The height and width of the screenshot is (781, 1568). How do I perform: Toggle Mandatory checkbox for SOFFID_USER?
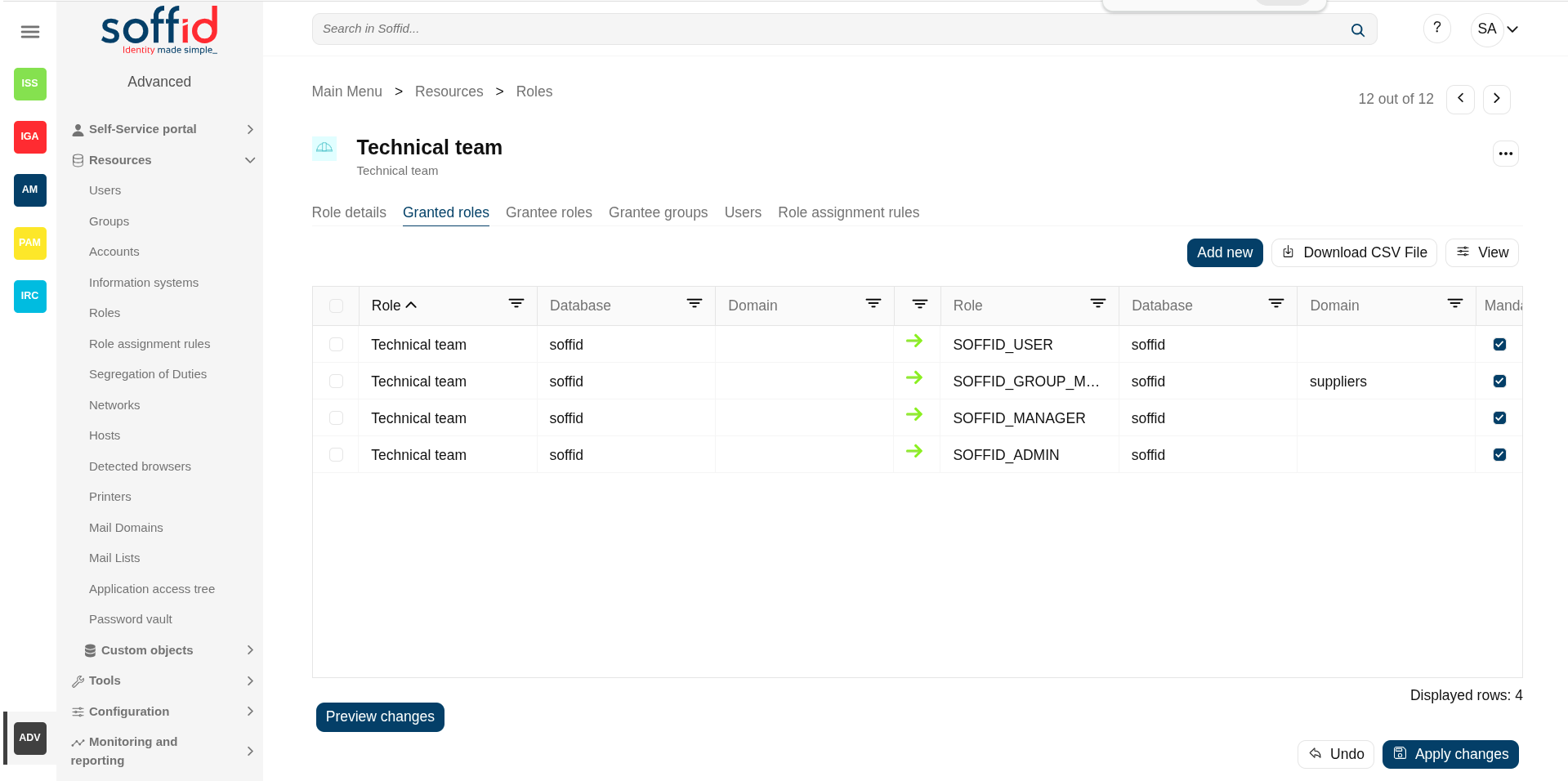(1499, 344)
